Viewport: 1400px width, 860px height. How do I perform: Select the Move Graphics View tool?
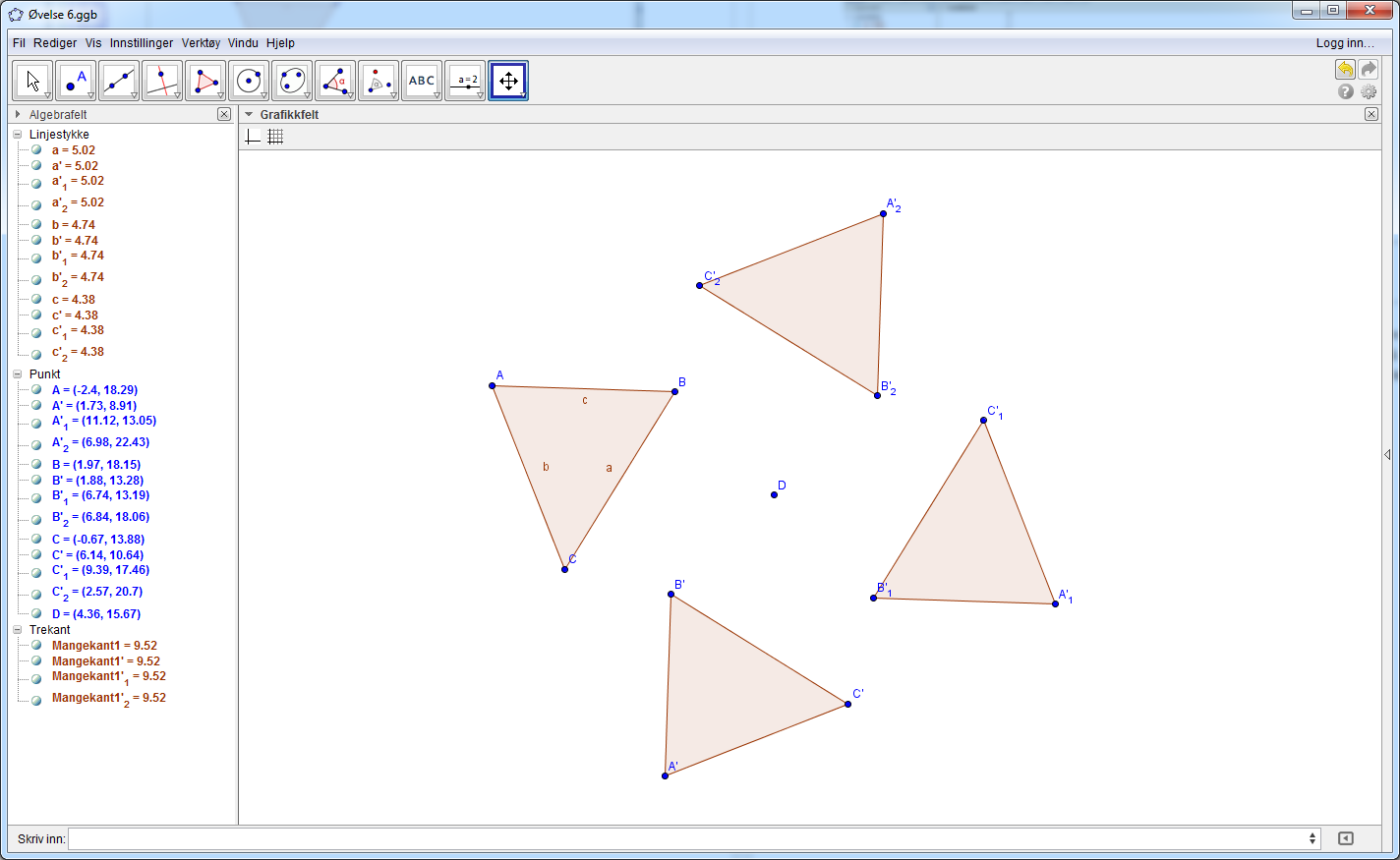click(508, 81)
